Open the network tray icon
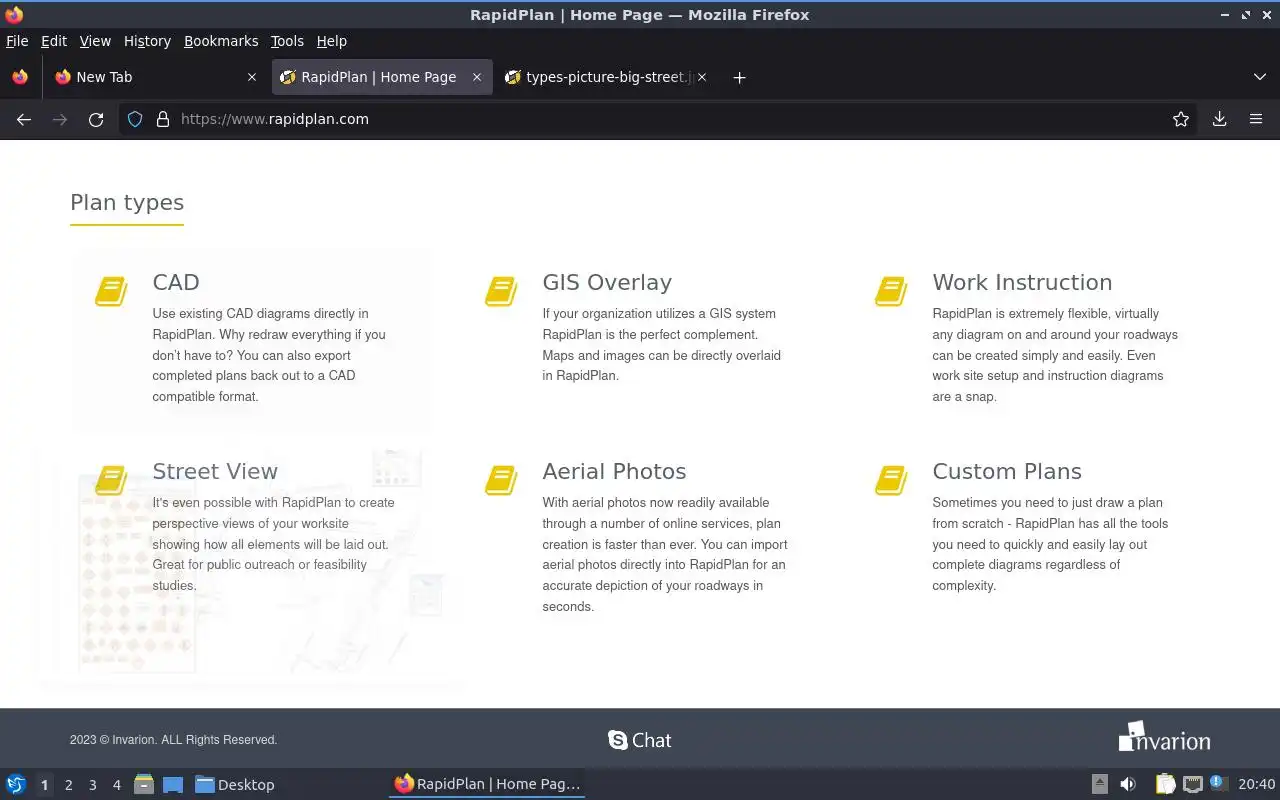This screenshot has height=800, width=1280. click(1192, 784)
